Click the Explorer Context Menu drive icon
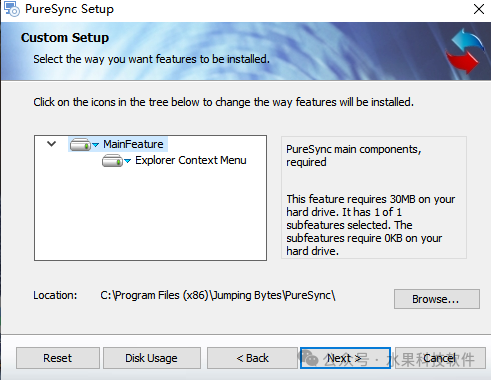Image resolution: width=491 pixels, height=380 pixels. tap(112, 161)
